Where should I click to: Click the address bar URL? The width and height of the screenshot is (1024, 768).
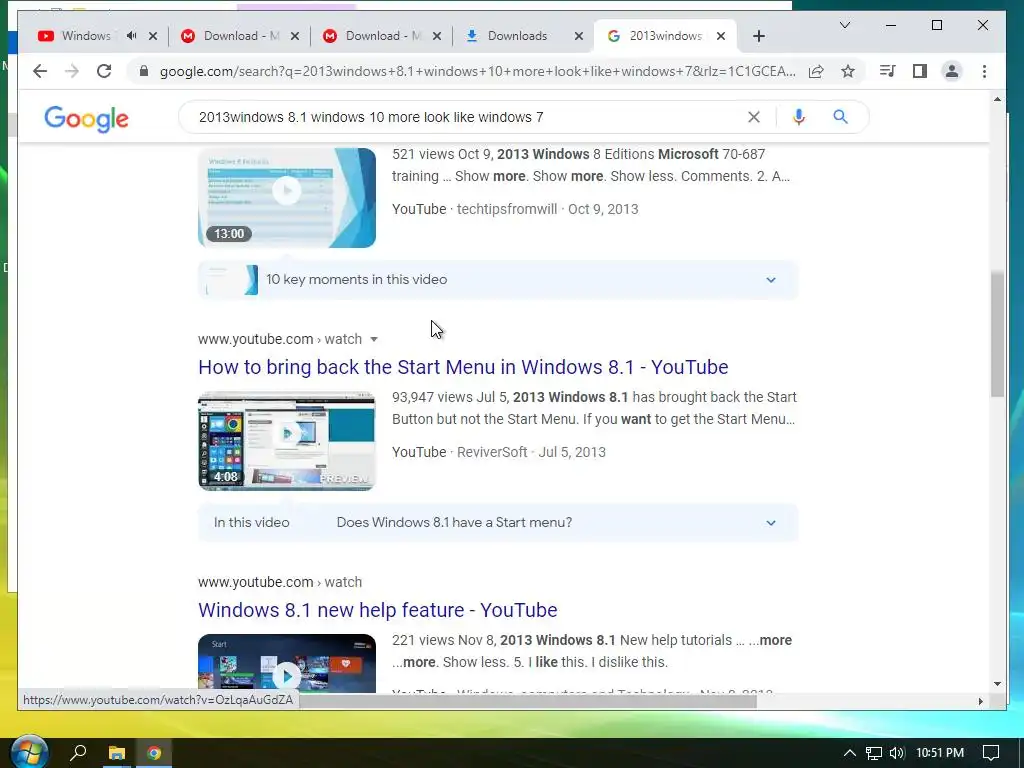(x=477, y=71)
